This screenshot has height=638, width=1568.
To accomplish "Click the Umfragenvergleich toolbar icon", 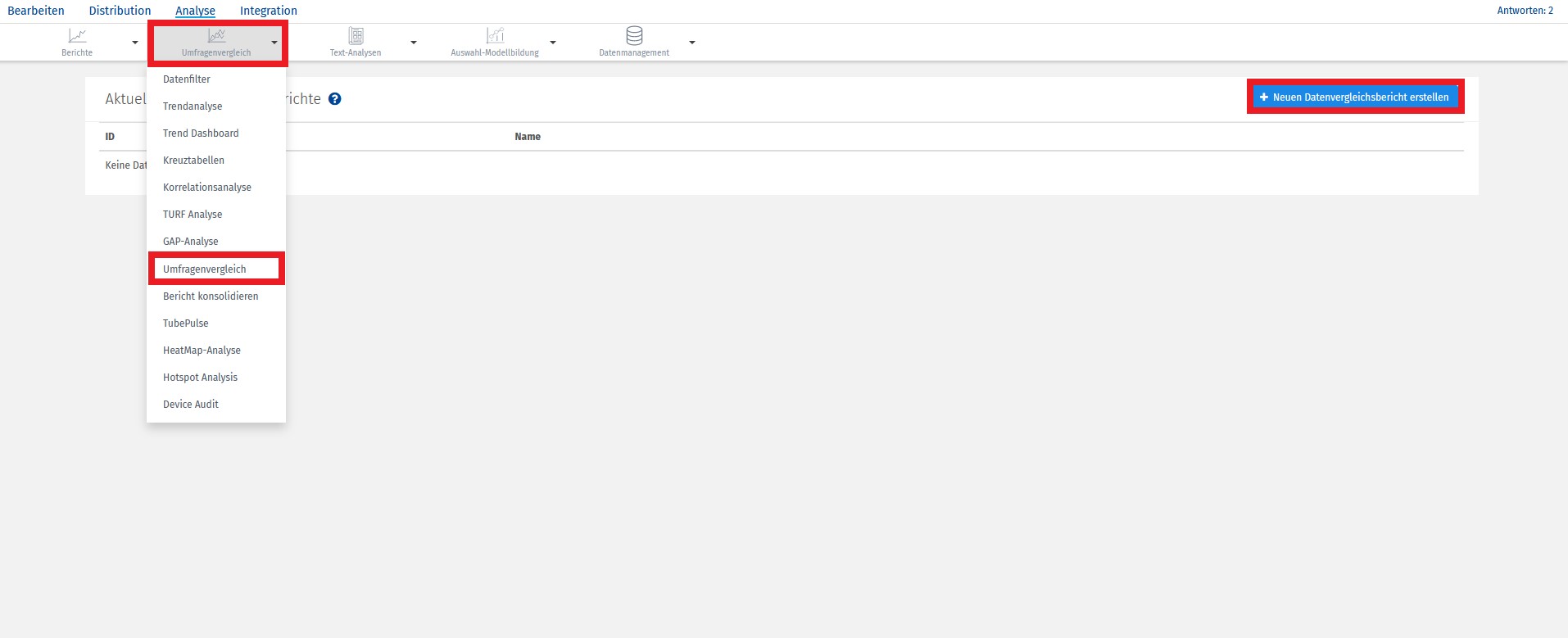I will (x=216, y=36).
